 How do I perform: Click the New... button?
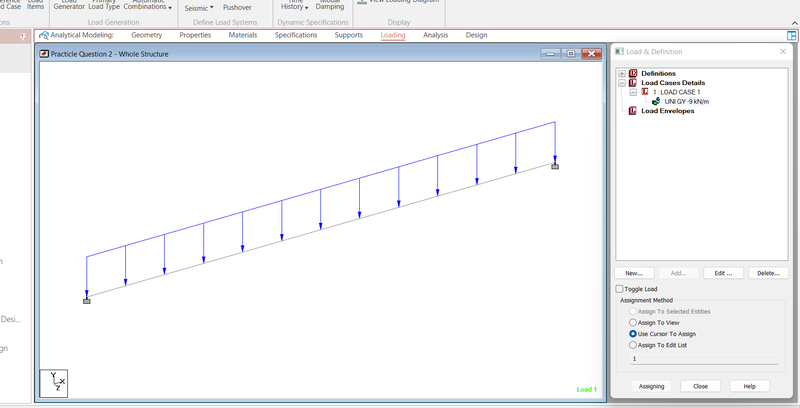(x=634, y=273)
